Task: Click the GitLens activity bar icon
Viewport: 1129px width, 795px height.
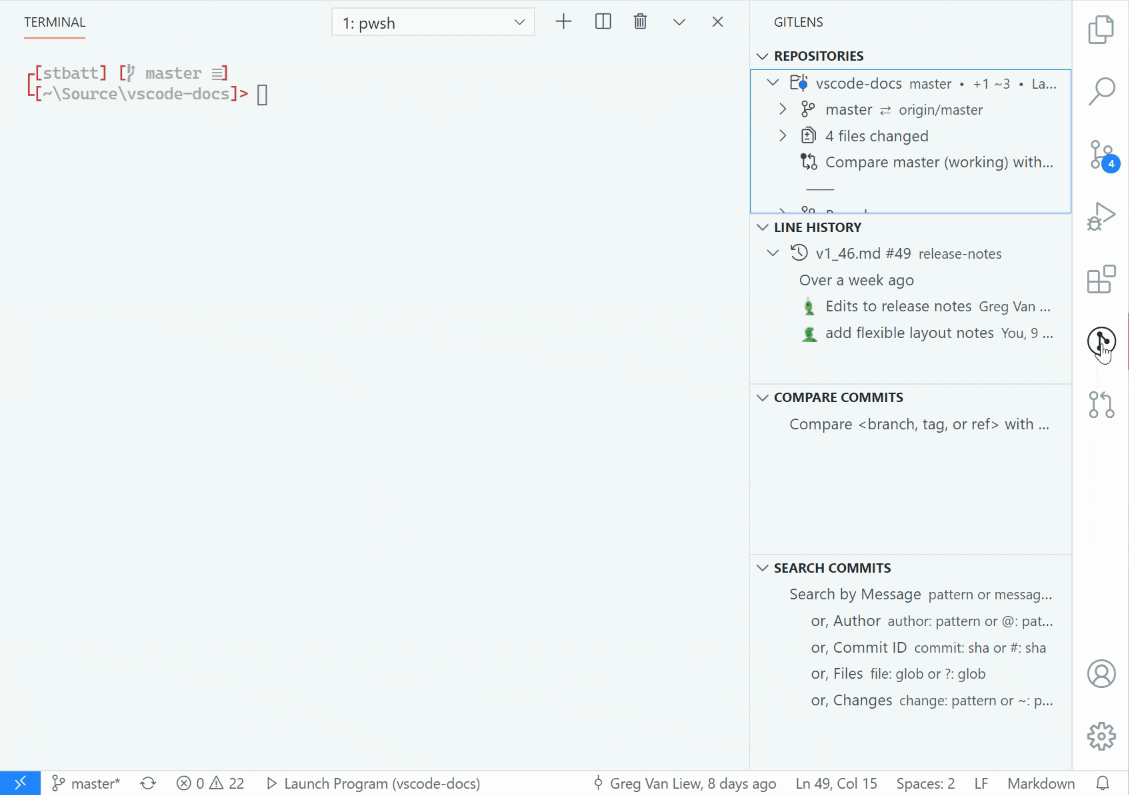Action: pos(1101,342)
